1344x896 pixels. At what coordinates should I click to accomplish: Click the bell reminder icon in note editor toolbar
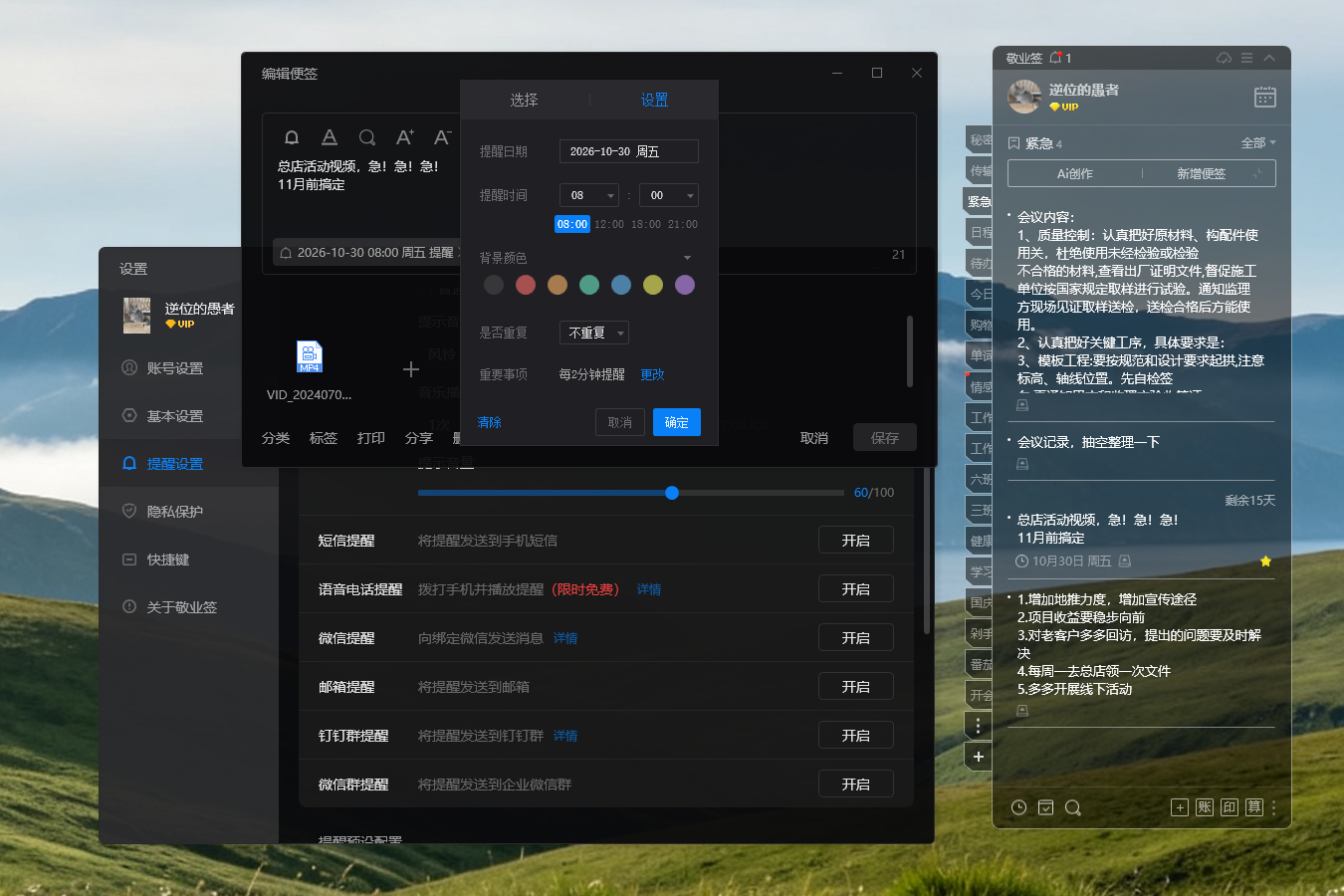[x=292, y=137]
